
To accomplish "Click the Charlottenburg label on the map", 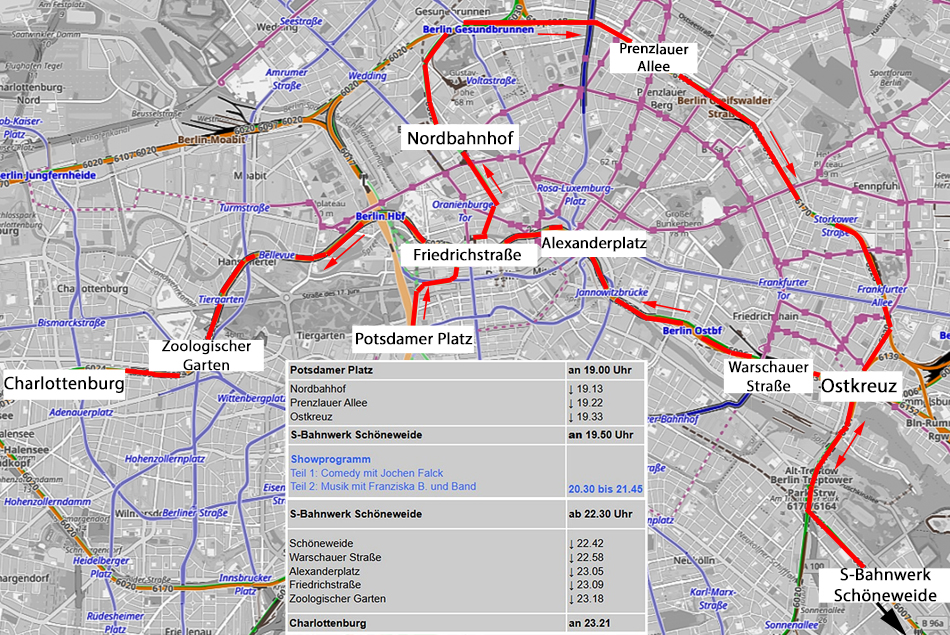I will (x=64, y=383).
